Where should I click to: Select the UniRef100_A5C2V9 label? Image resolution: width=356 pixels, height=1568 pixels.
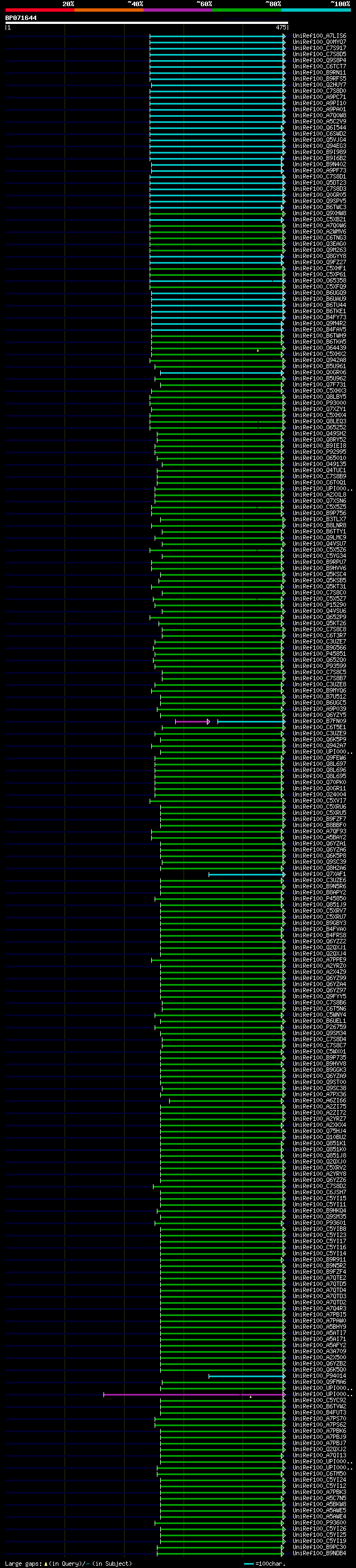(x=319, y=122)
